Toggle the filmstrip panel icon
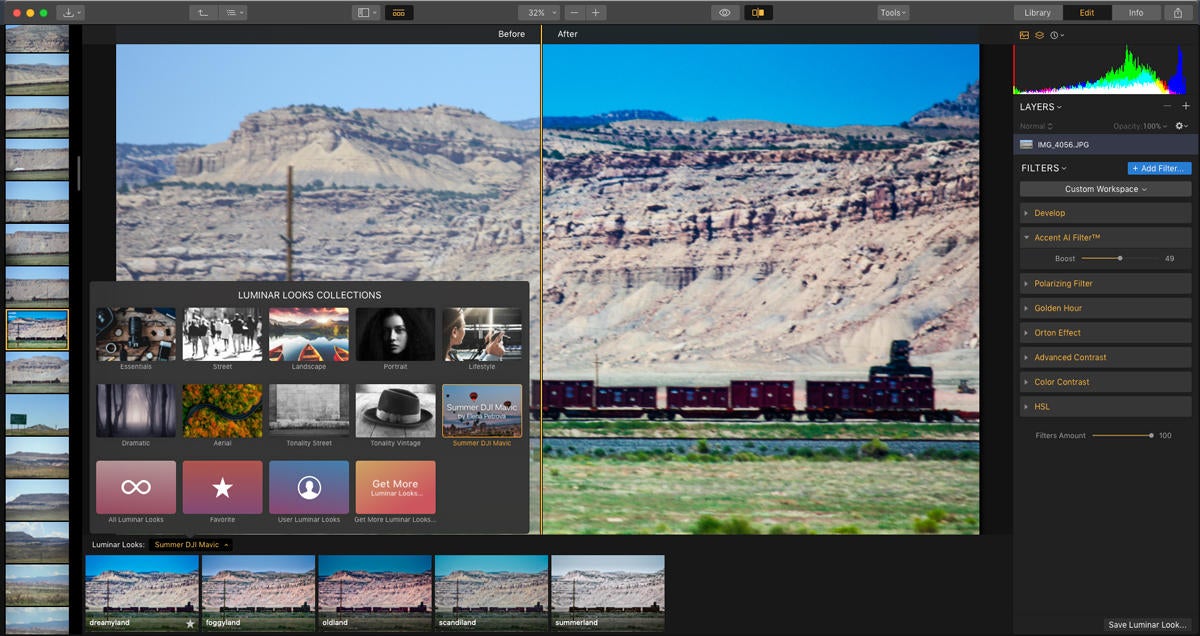1200x636 pixels. coord(399,13)
